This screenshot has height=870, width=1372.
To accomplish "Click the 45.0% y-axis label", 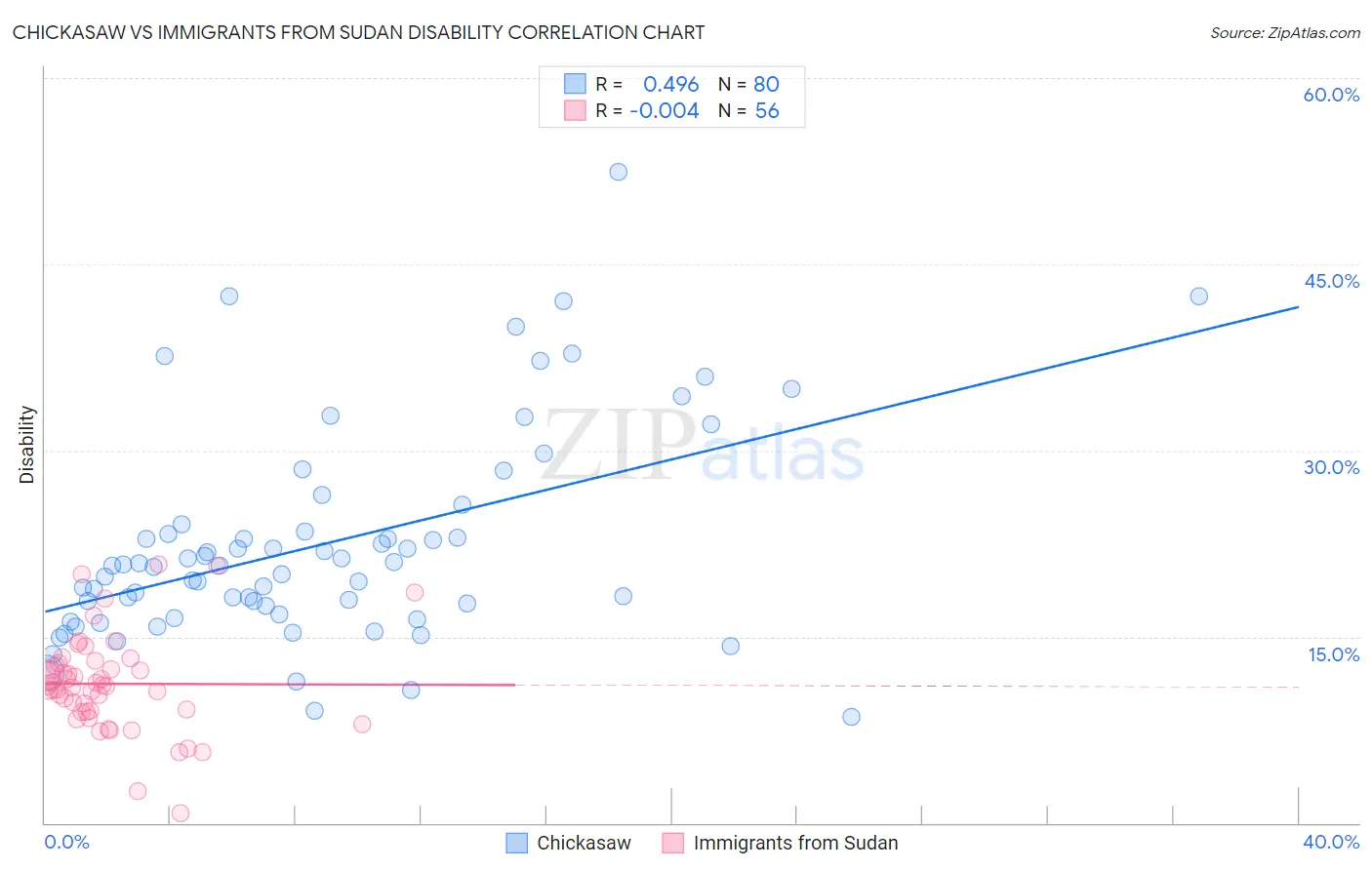I will (x=1331, y=281).
